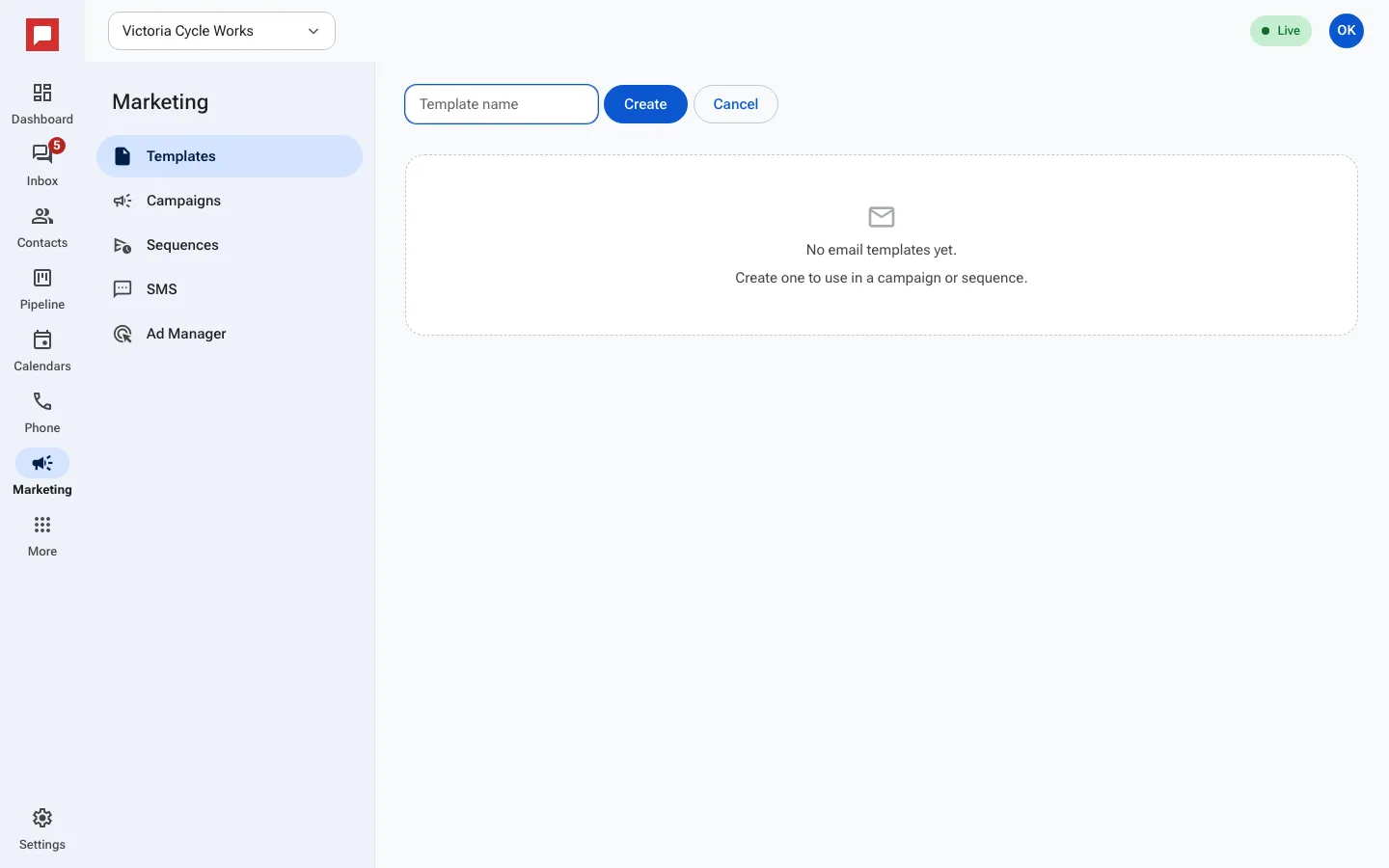Focus the Template name input field
The image size is (1389, 868).
pos(502,104)
